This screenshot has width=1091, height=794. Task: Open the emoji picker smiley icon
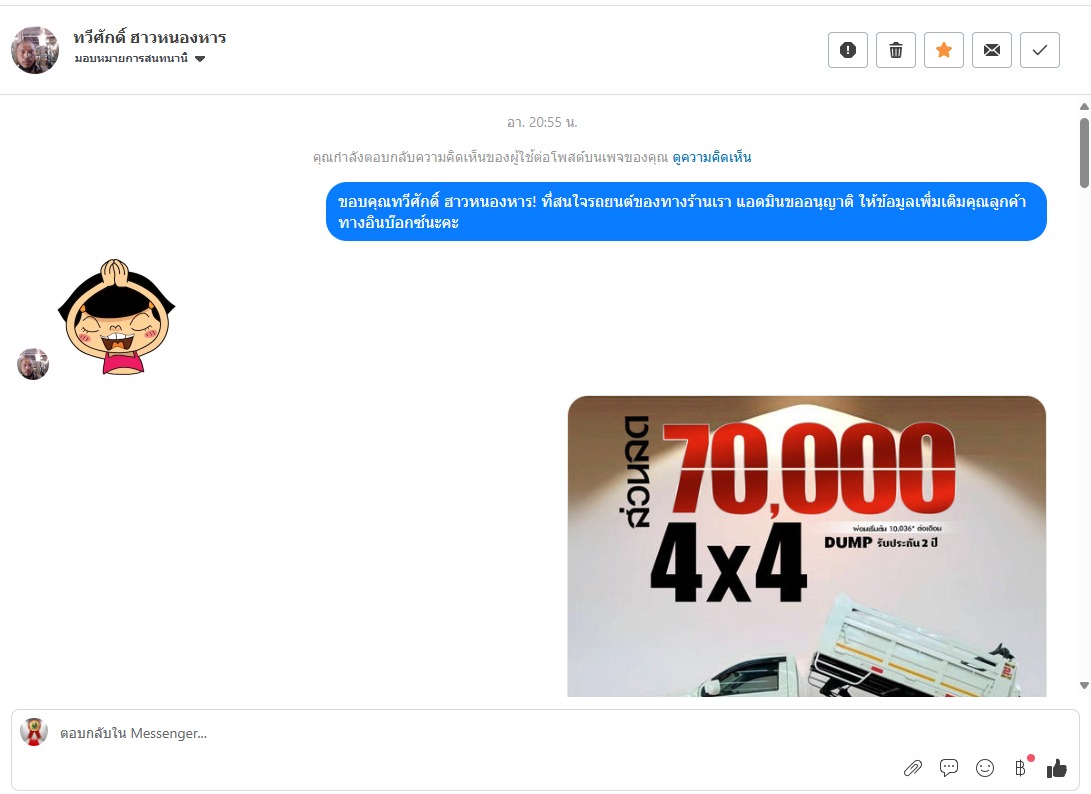click(x=985, y=768)
